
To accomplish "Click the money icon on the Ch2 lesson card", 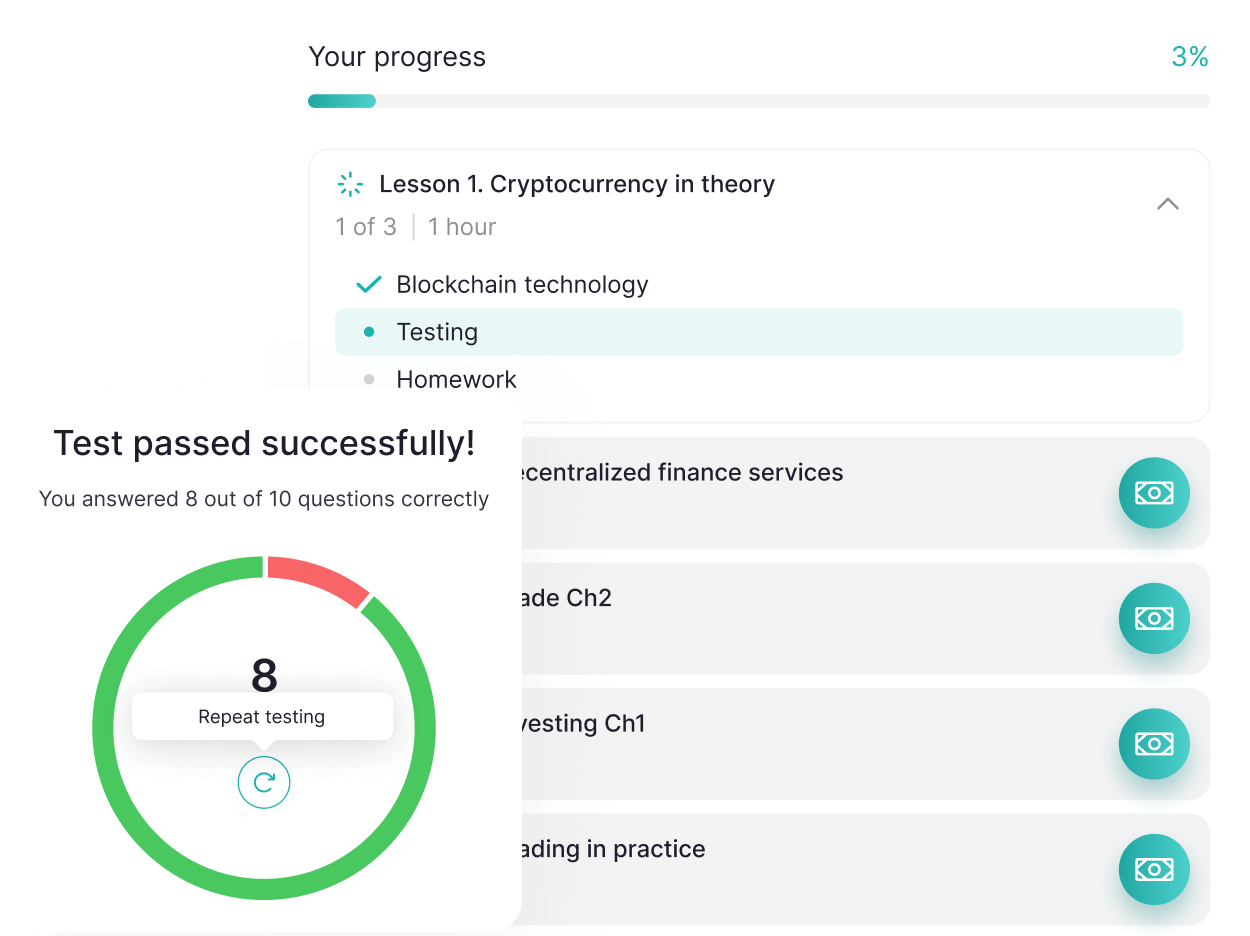I will [x=1154, y=619].
